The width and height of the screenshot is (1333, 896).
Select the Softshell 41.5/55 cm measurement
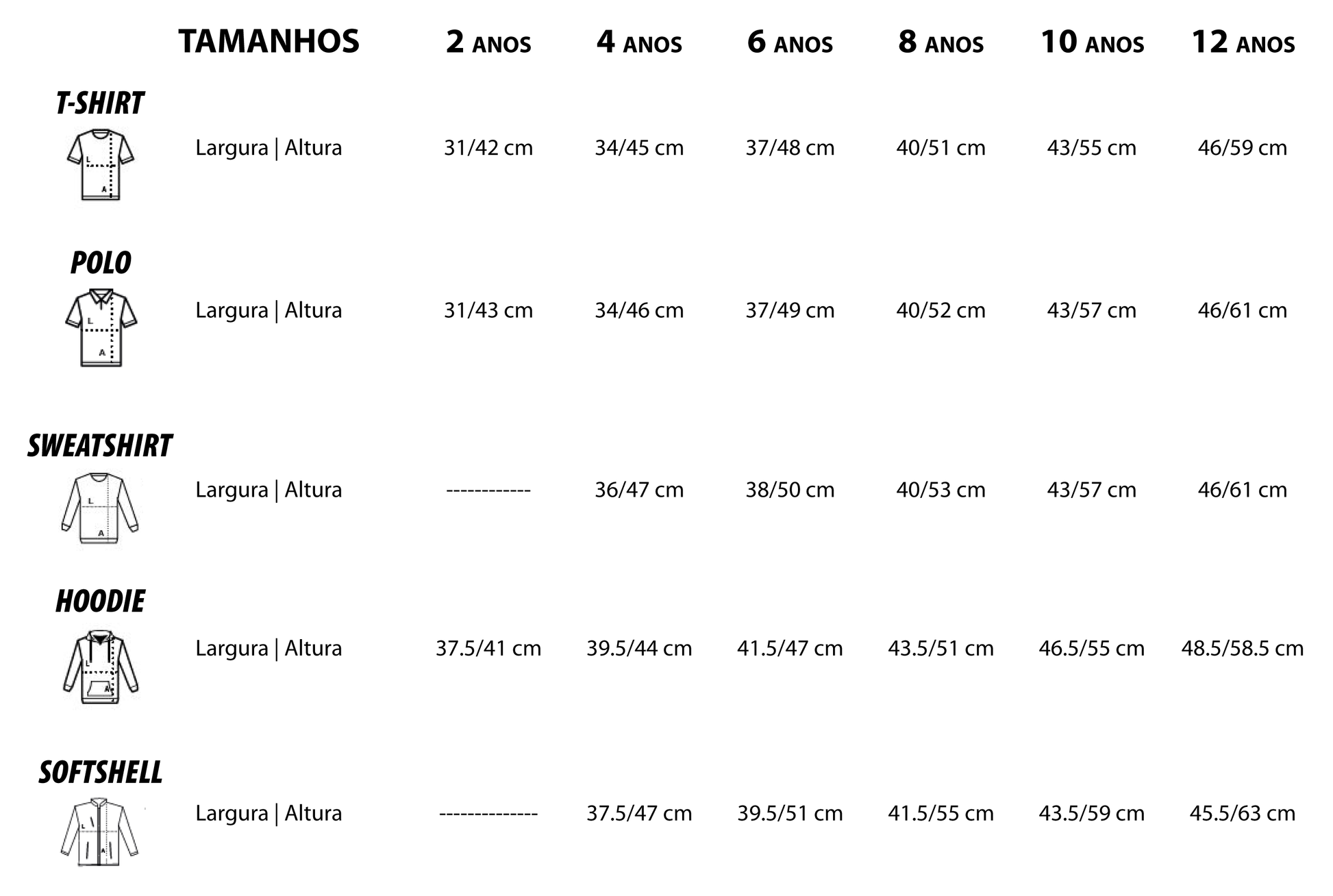pos(940,813)
